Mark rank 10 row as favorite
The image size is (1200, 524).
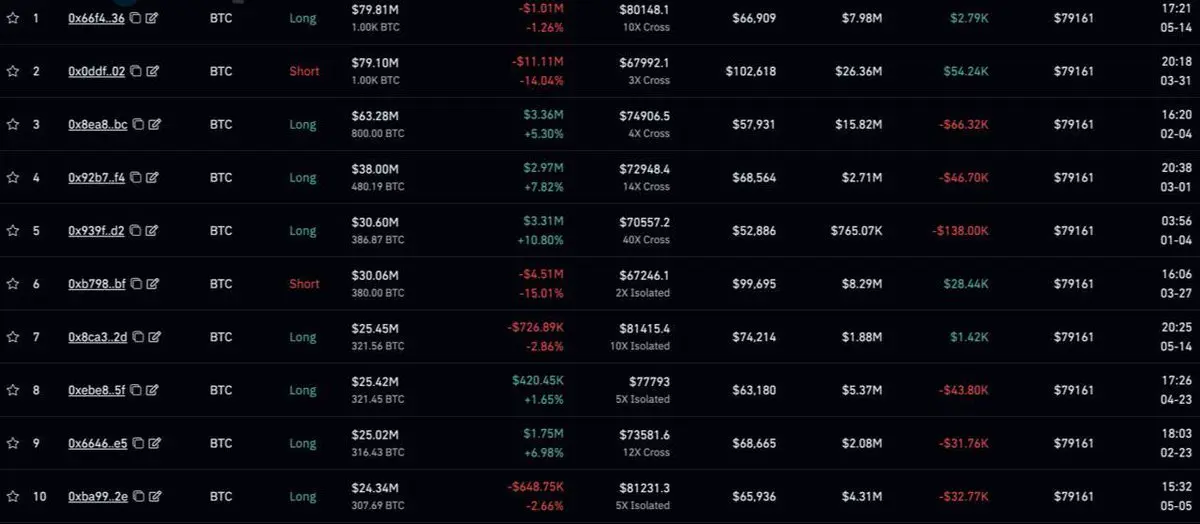[x=13, y=497]
